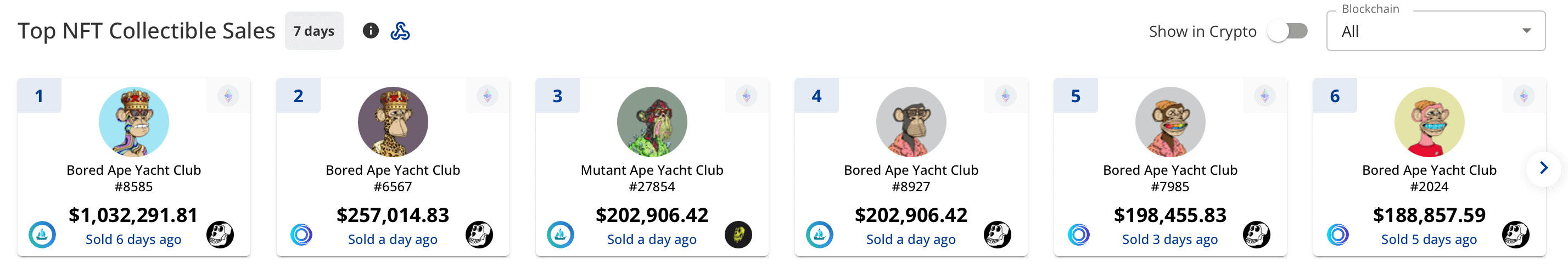Click the 7 days period chip
This screenshot has height=266, width=1568.
point(314,31)
